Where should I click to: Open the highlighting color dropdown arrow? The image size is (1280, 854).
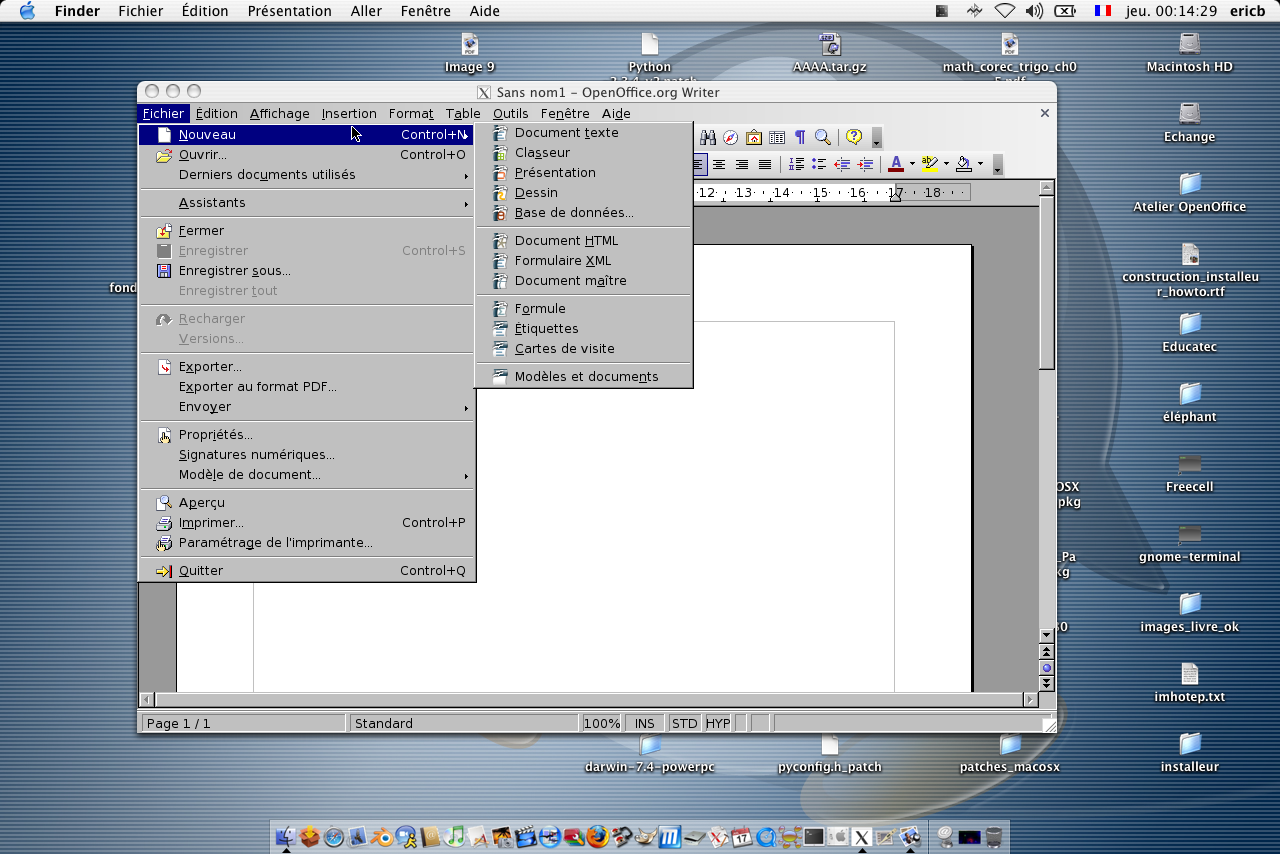[x=946, y=164]
